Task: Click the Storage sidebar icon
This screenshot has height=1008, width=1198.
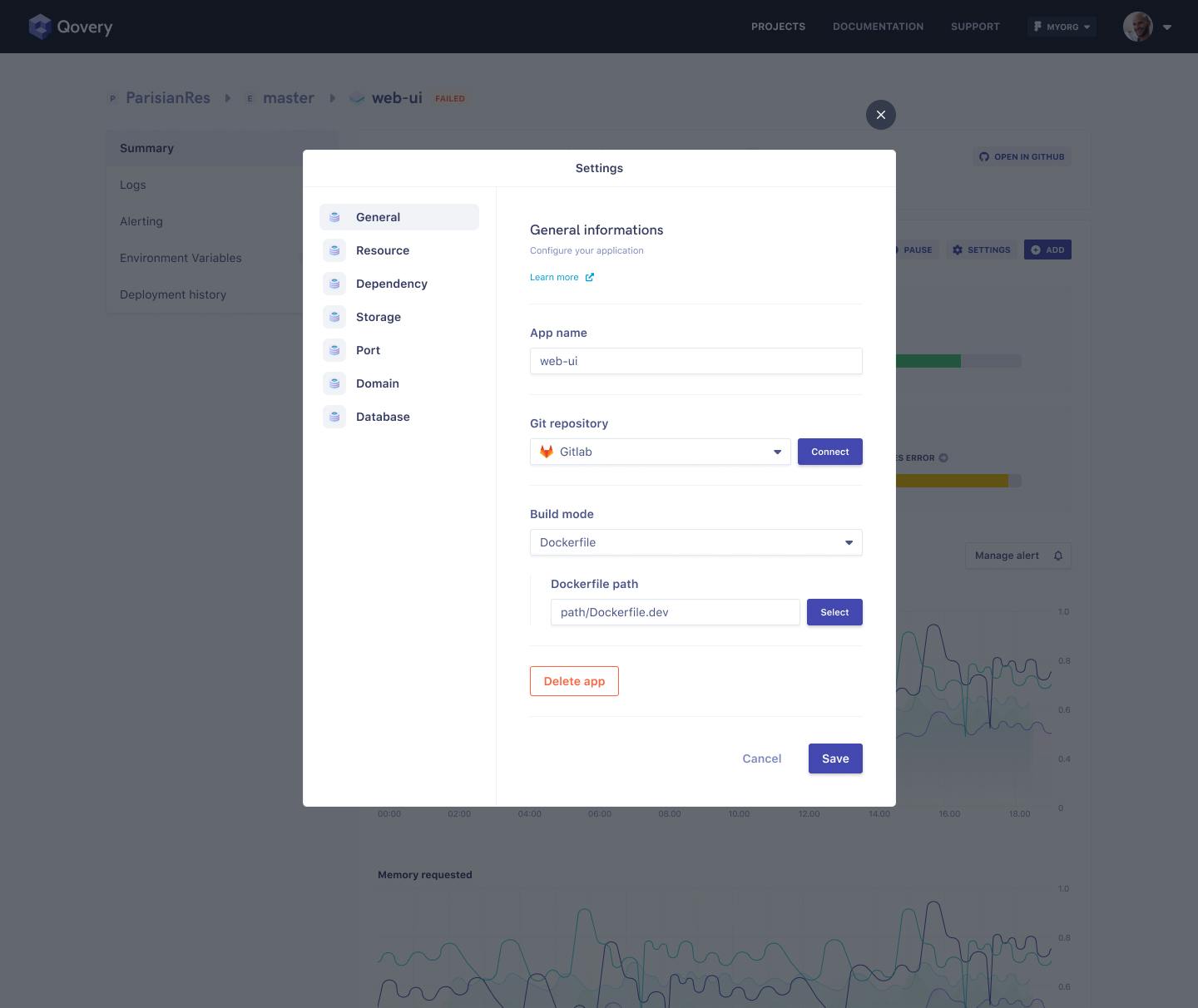Action: [334, 317]
